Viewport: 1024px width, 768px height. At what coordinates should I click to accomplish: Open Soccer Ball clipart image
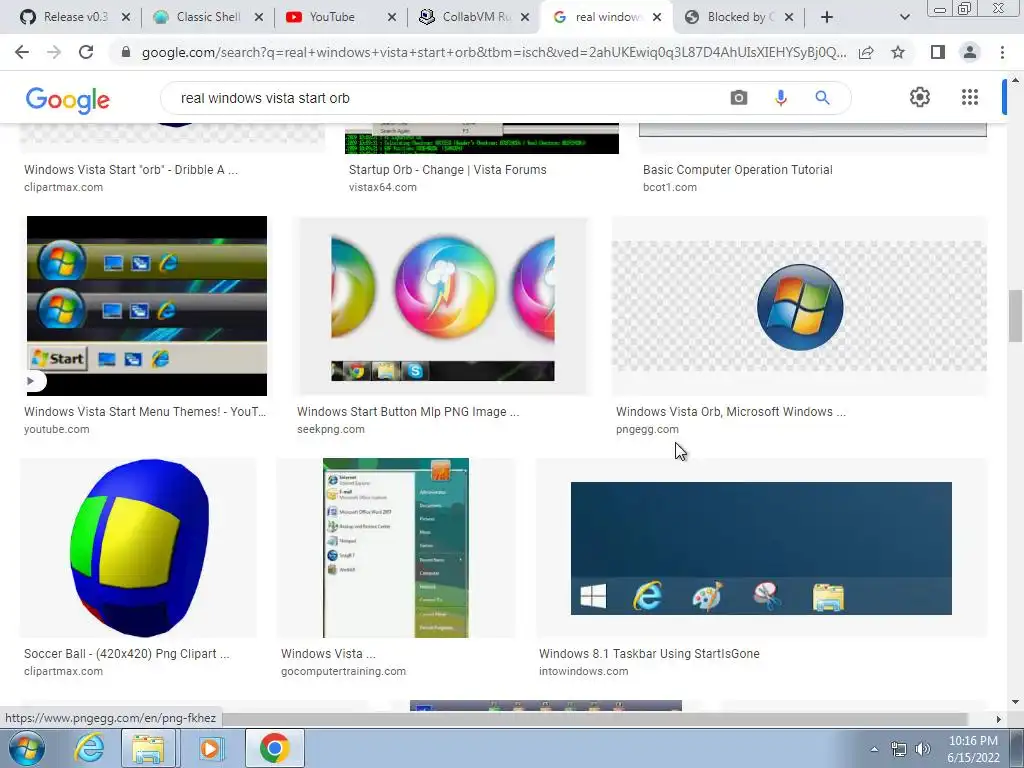pos(139,547)
